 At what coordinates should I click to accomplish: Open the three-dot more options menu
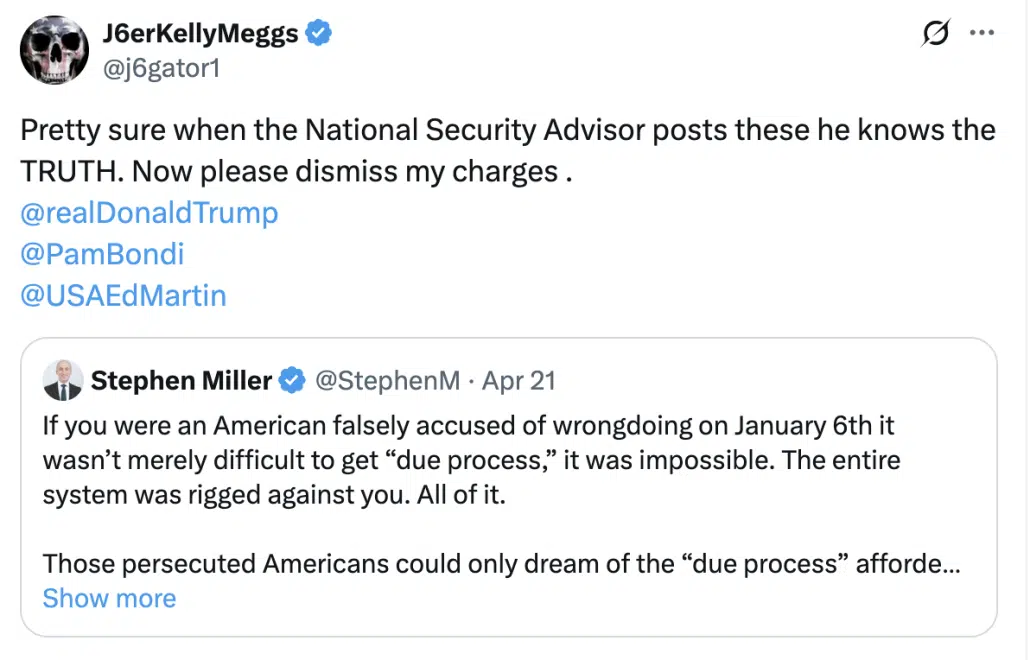tap(982, 34)
